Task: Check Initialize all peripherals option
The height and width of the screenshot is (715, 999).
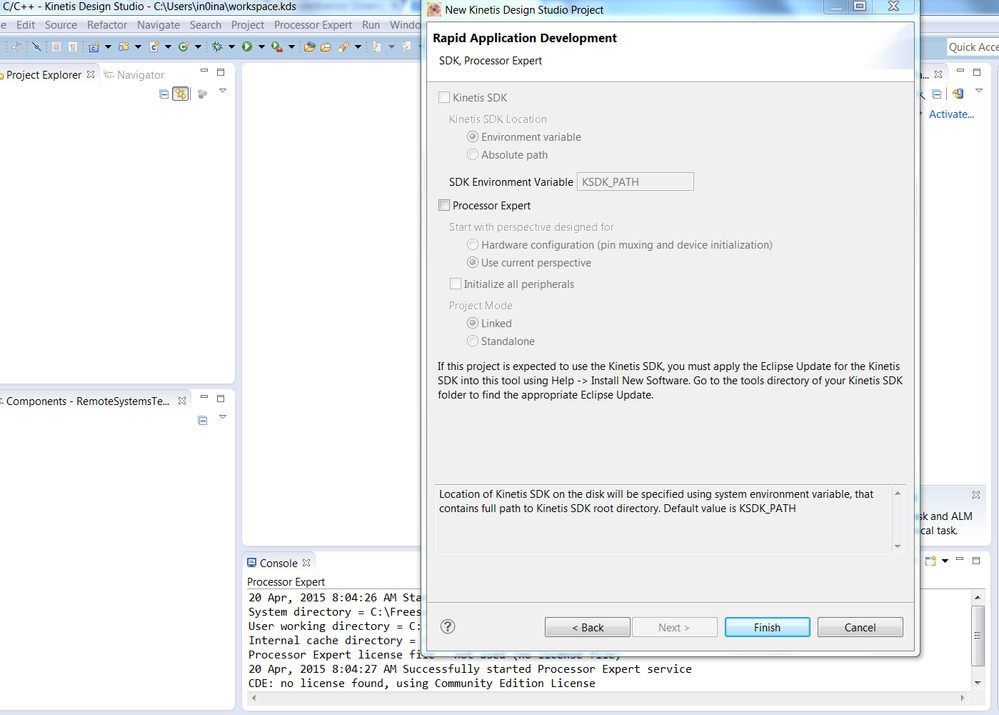Action: 456,284
